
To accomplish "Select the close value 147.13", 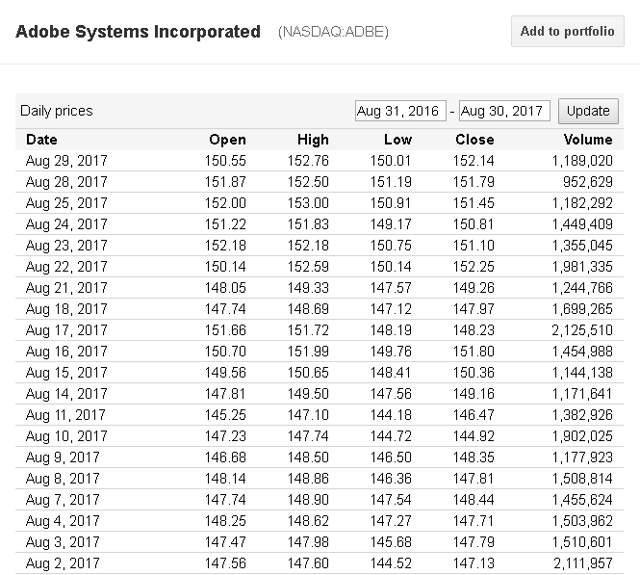I will (x=473, y=564).
